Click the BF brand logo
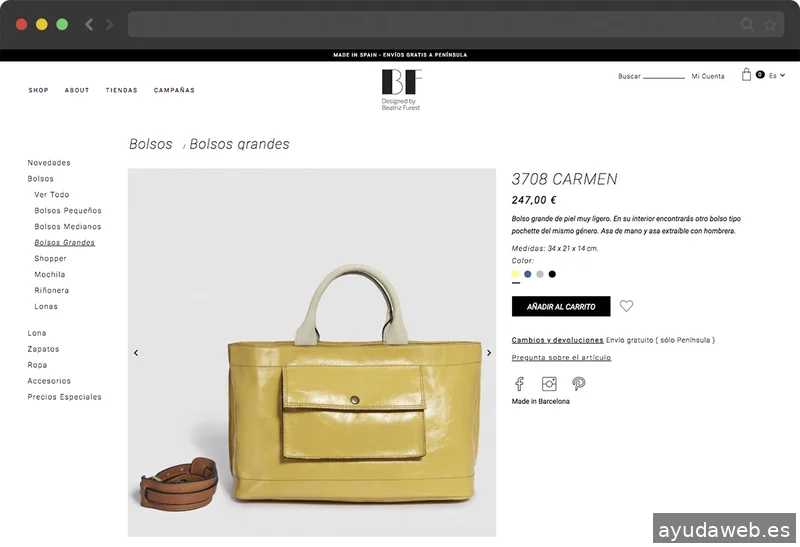800x547 pixels. point(402,90)
